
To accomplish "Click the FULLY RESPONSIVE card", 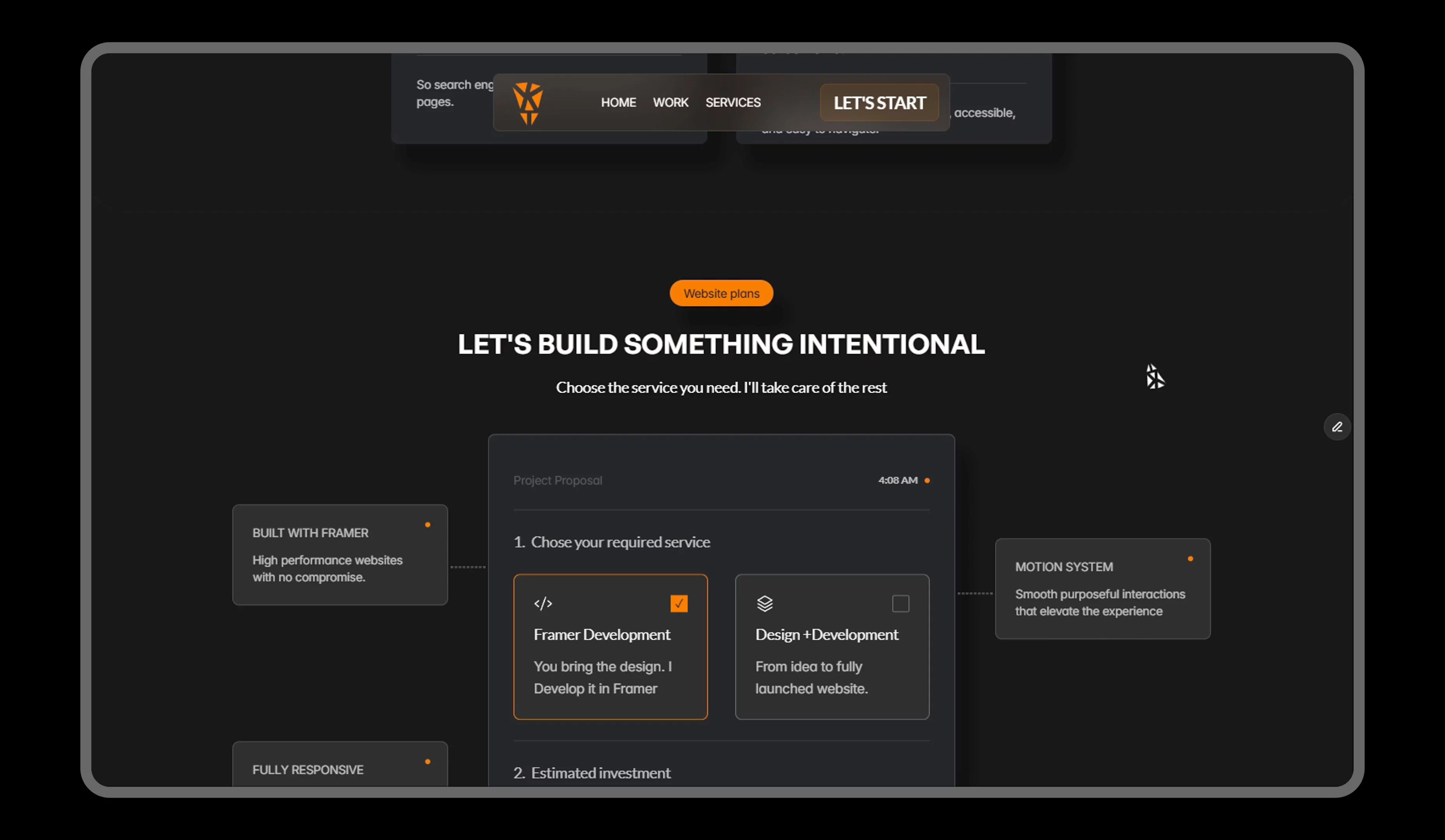I will [340, 764].
